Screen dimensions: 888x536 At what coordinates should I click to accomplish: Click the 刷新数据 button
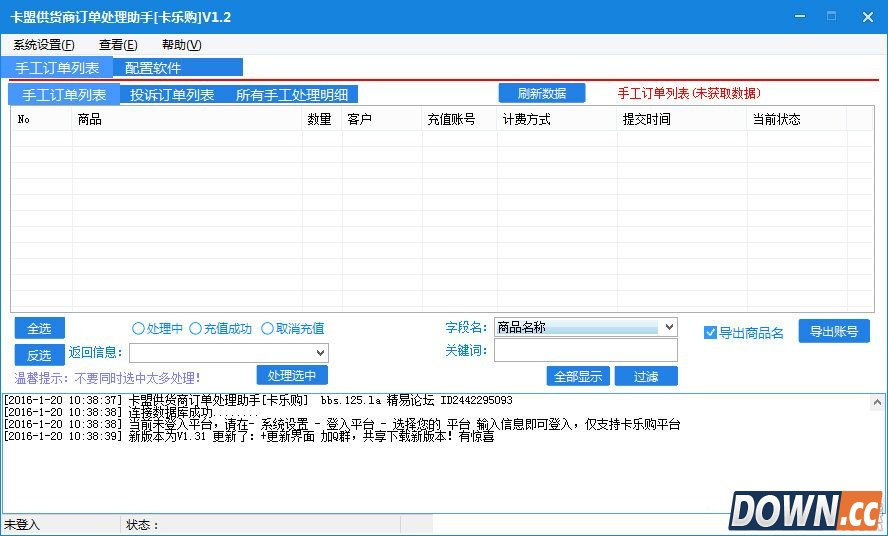[542, 93]
